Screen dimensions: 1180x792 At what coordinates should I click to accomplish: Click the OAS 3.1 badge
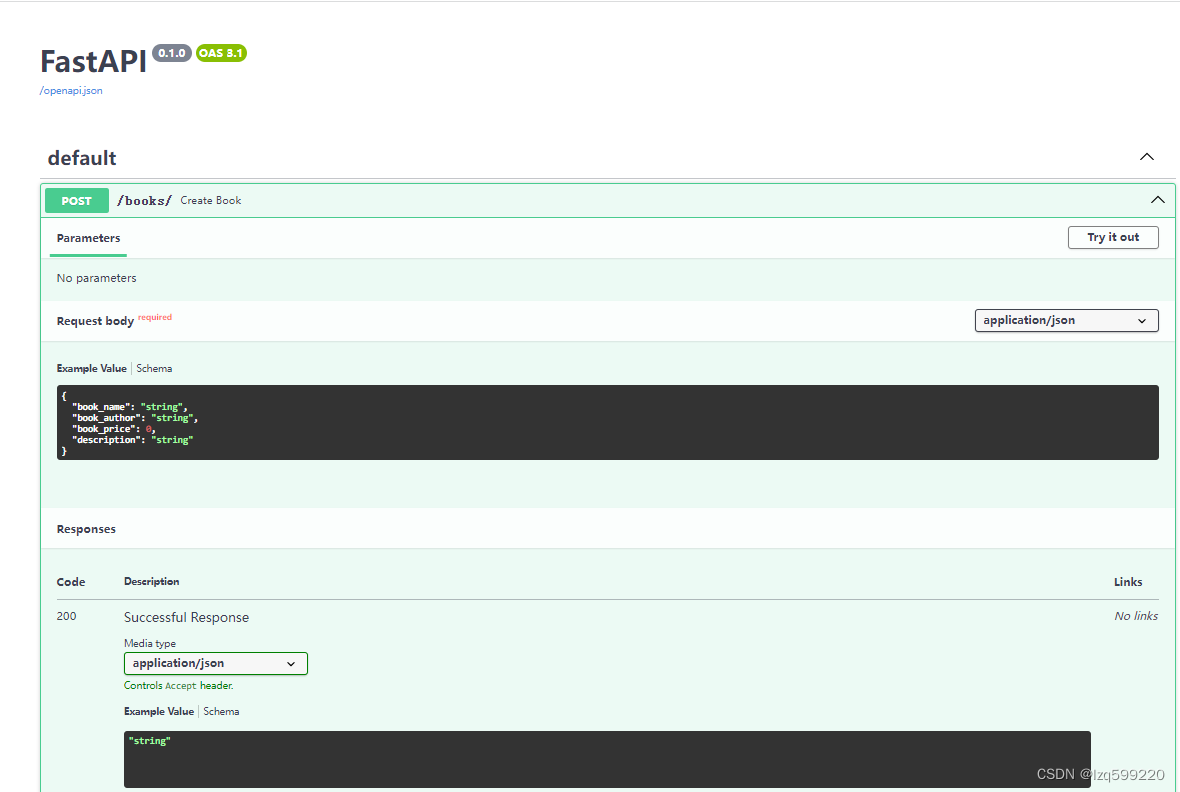(x=221, y=53)
